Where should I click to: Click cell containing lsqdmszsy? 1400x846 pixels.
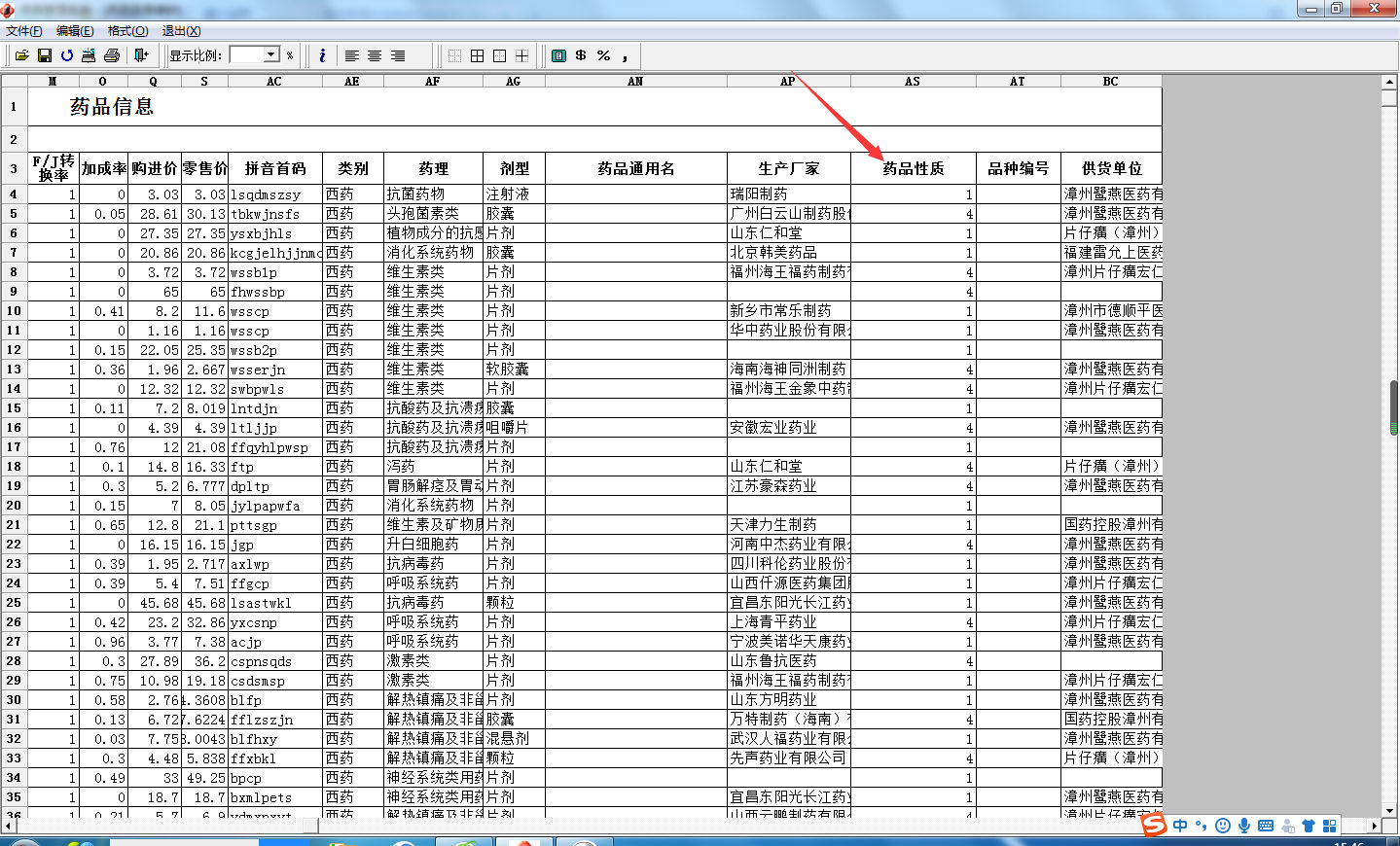tap(275, 194)
